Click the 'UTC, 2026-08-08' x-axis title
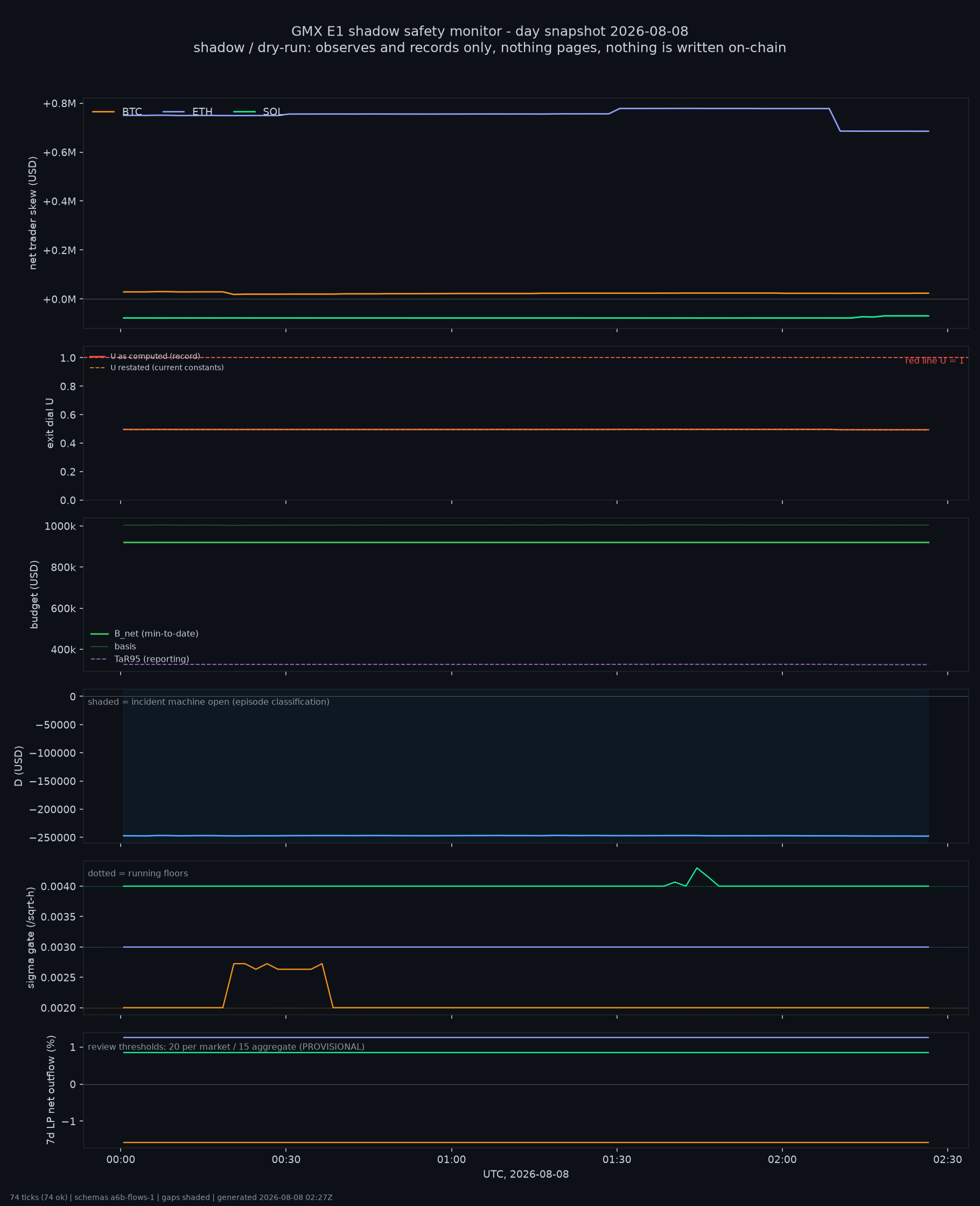The width and height of the screenshot is (980, 1206). 526,1174
